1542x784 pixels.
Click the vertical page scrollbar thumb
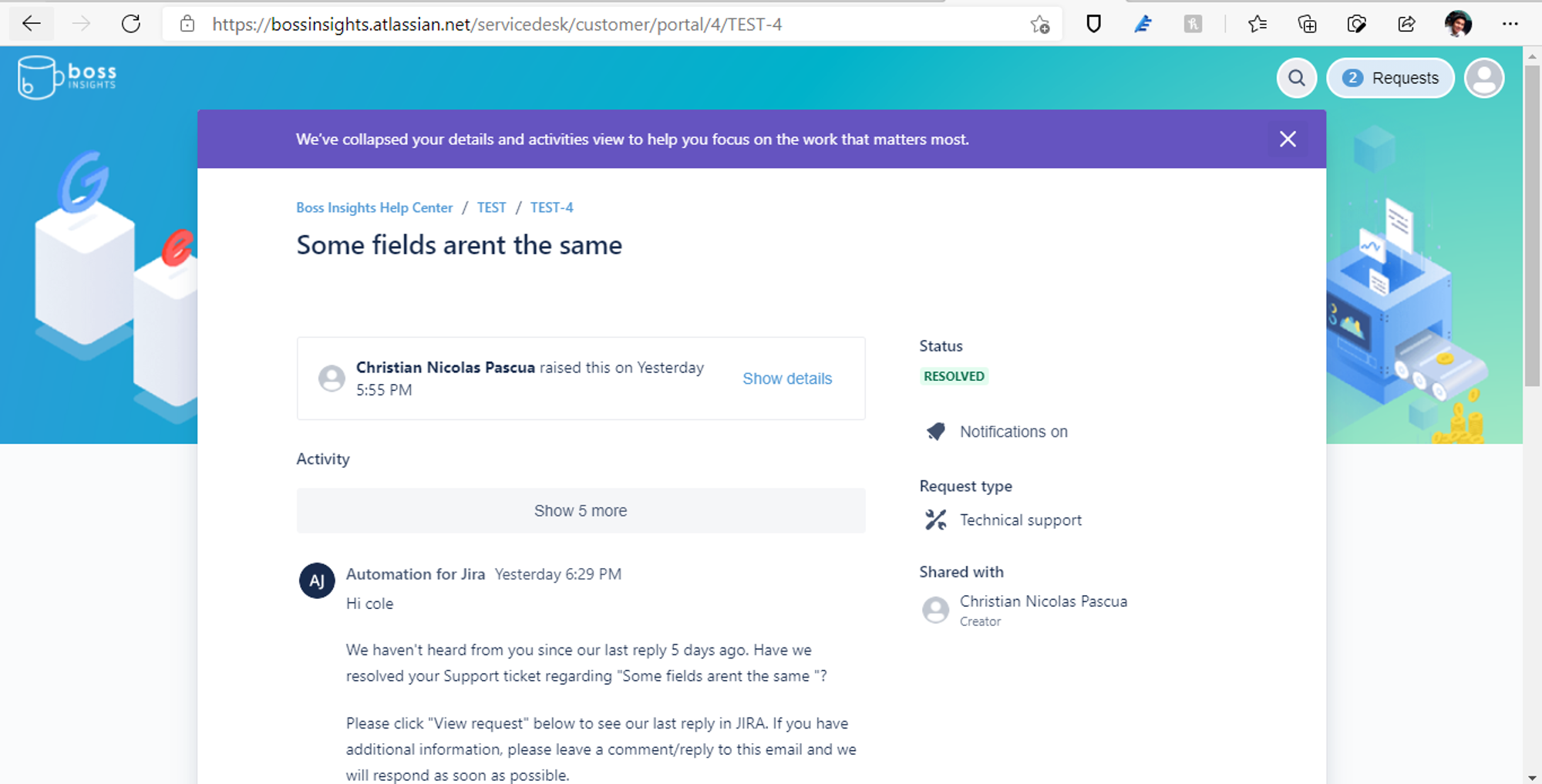coord(1532,224)
